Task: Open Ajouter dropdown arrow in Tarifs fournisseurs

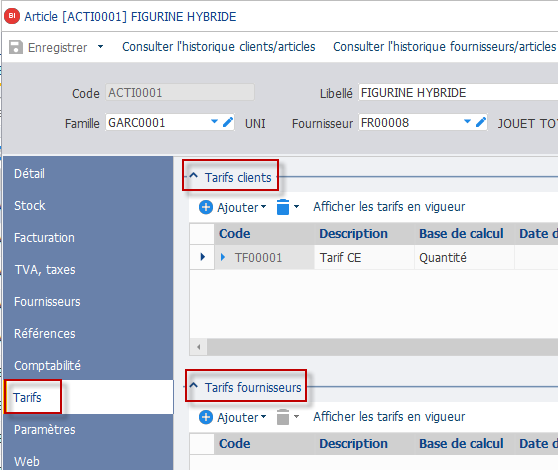Action: pos(263,417)
